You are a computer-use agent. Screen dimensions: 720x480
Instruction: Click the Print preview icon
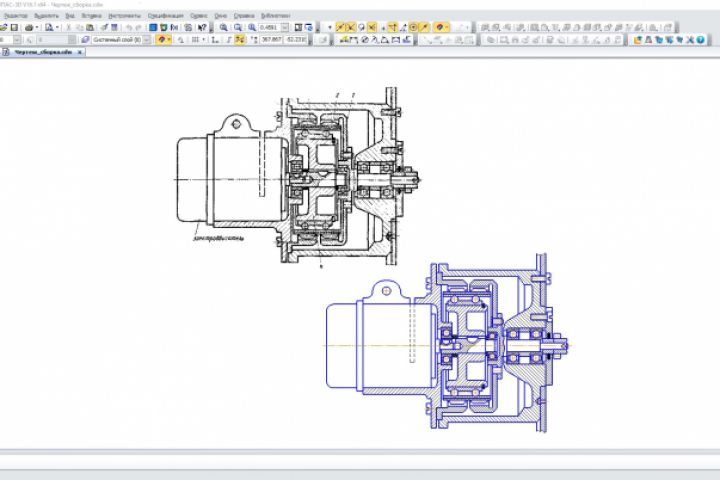click(49, 28)
